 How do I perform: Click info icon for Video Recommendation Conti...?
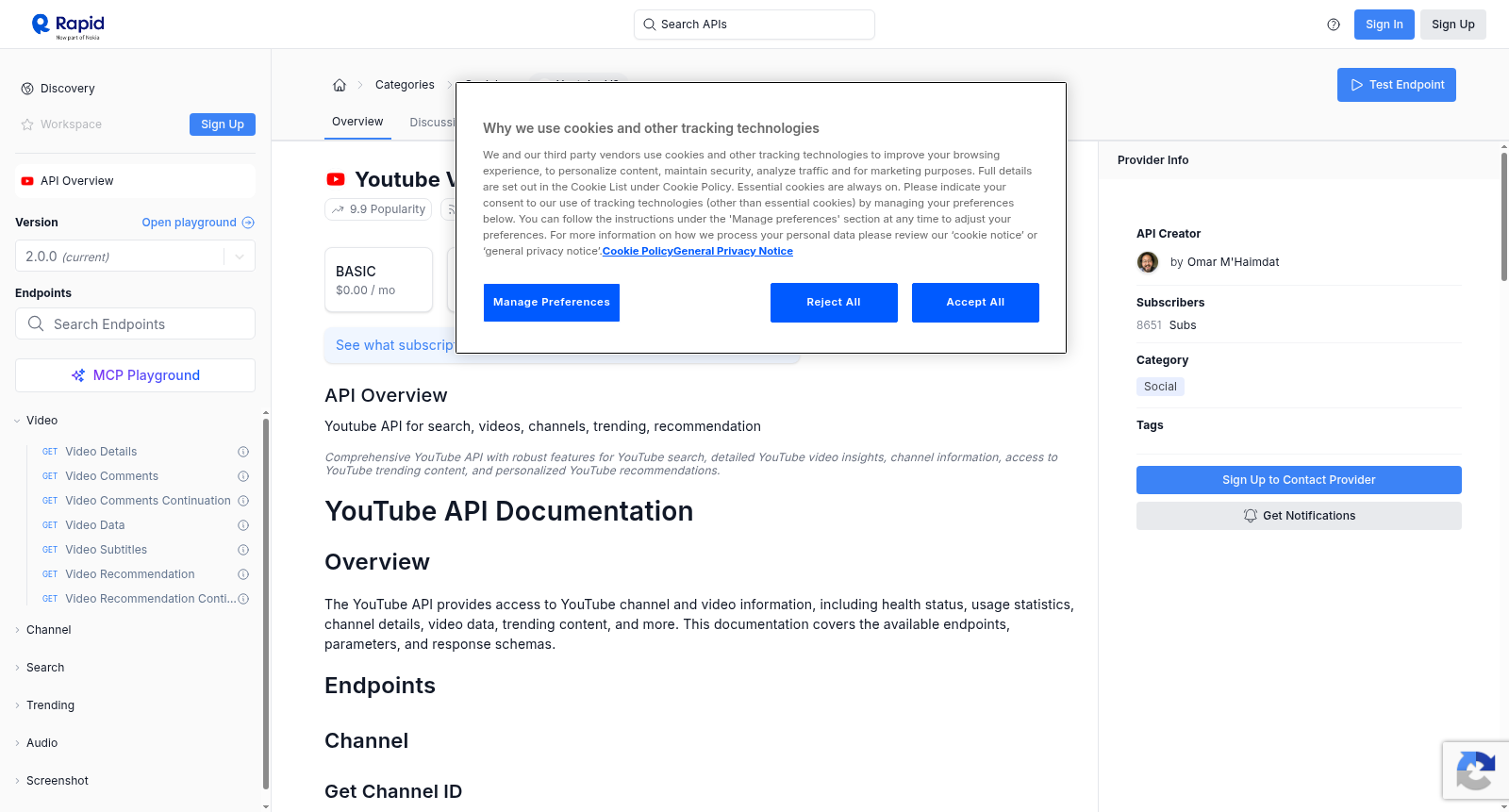tap(243, 599)
